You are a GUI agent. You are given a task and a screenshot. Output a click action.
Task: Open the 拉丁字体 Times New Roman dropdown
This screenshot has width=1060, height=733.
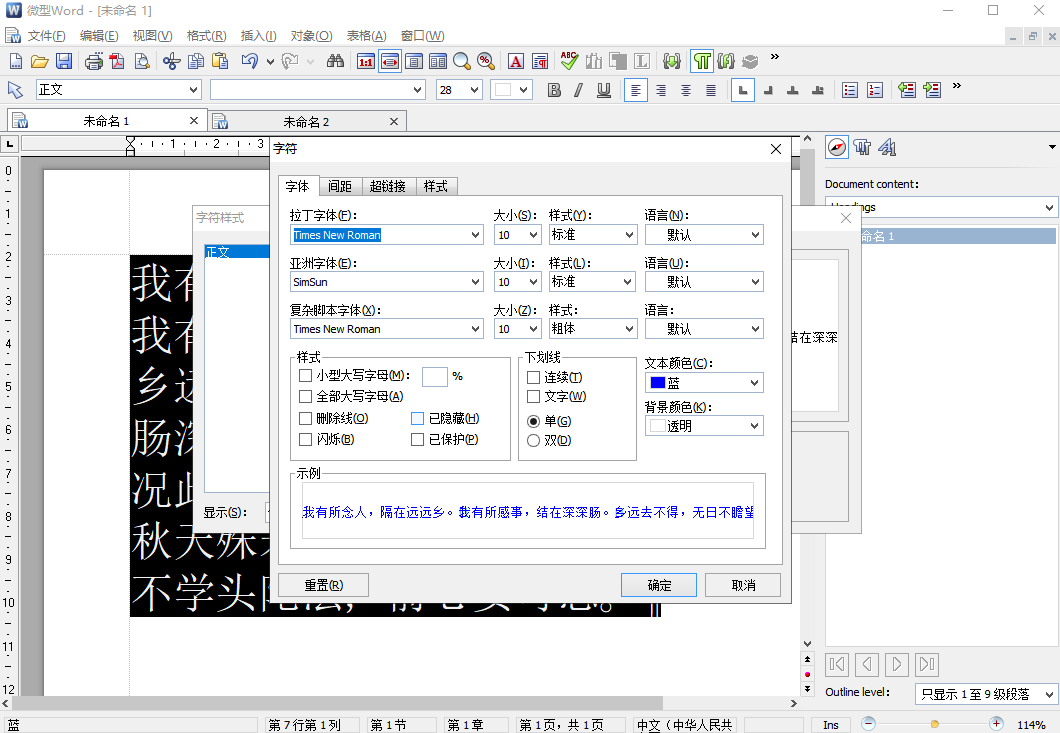click(476, 235)
